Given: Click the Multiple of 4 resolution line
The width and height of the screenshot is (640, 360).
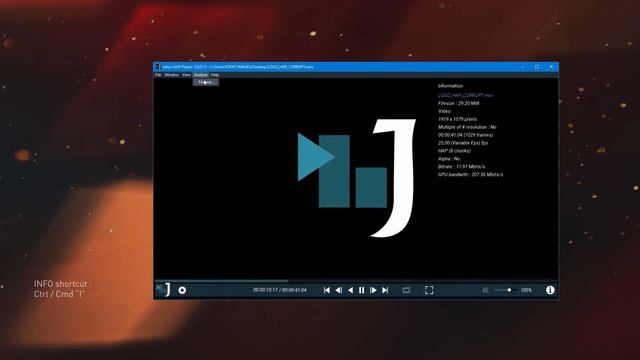Looking at the screenshot, I should [x=467, y=127].
